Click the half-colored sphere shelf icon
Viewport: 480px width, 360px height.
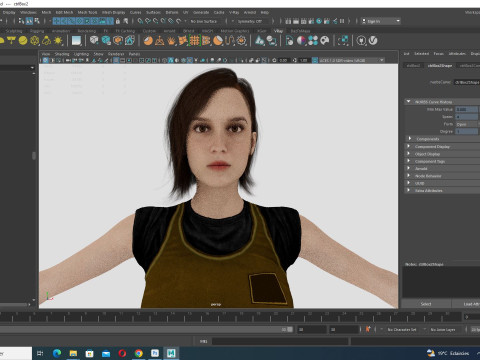(301, 41)
